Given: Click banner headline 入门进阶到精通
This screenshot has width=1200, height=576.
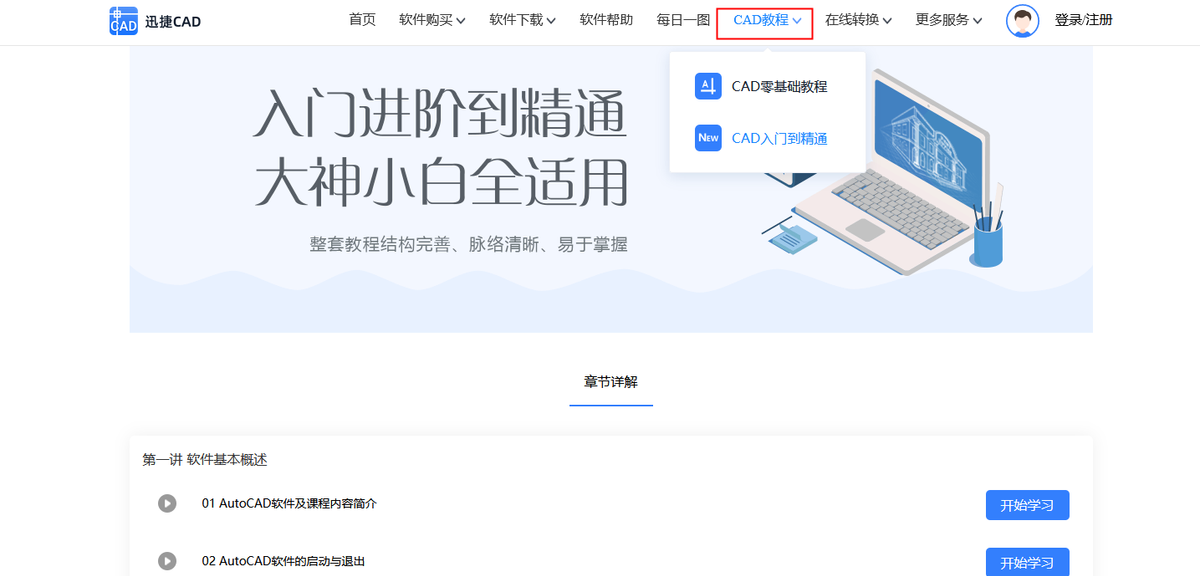Looking at the screenshot, I should (441, 113).
